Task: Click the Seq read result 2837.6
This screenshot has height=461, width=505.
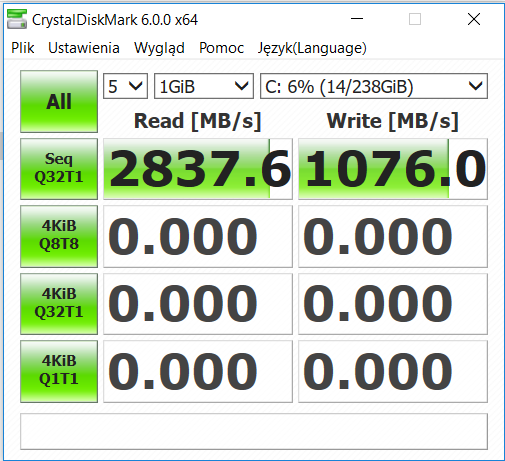Action: point(198,169)
